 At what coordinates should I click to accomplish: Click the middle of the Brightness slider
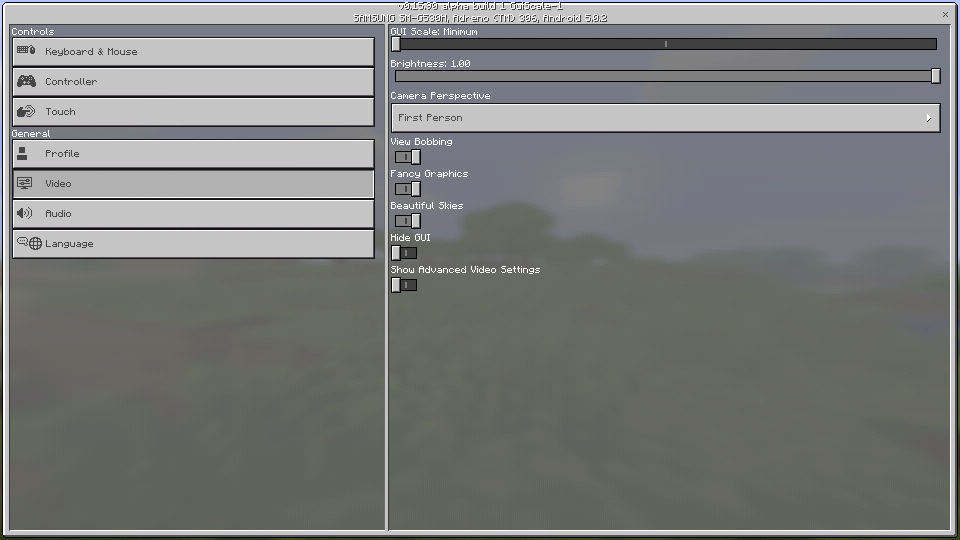coord(666,76)
